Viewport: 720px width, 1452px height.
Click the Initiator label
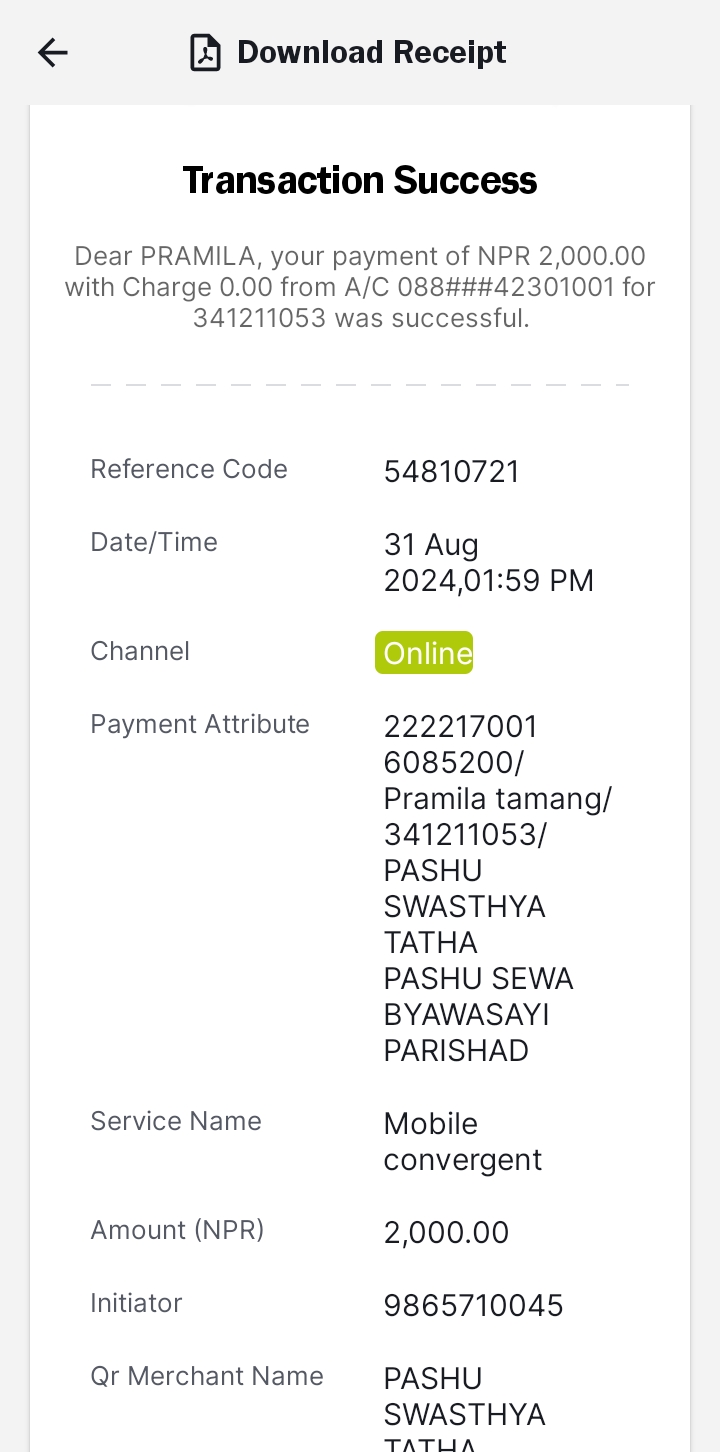[136, 1303]
